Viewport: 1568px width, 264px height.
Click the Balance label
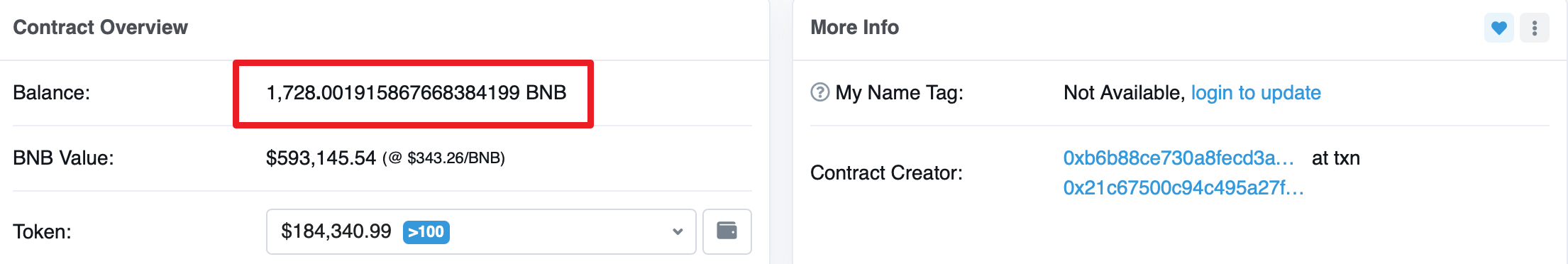[x=51, y=93]
